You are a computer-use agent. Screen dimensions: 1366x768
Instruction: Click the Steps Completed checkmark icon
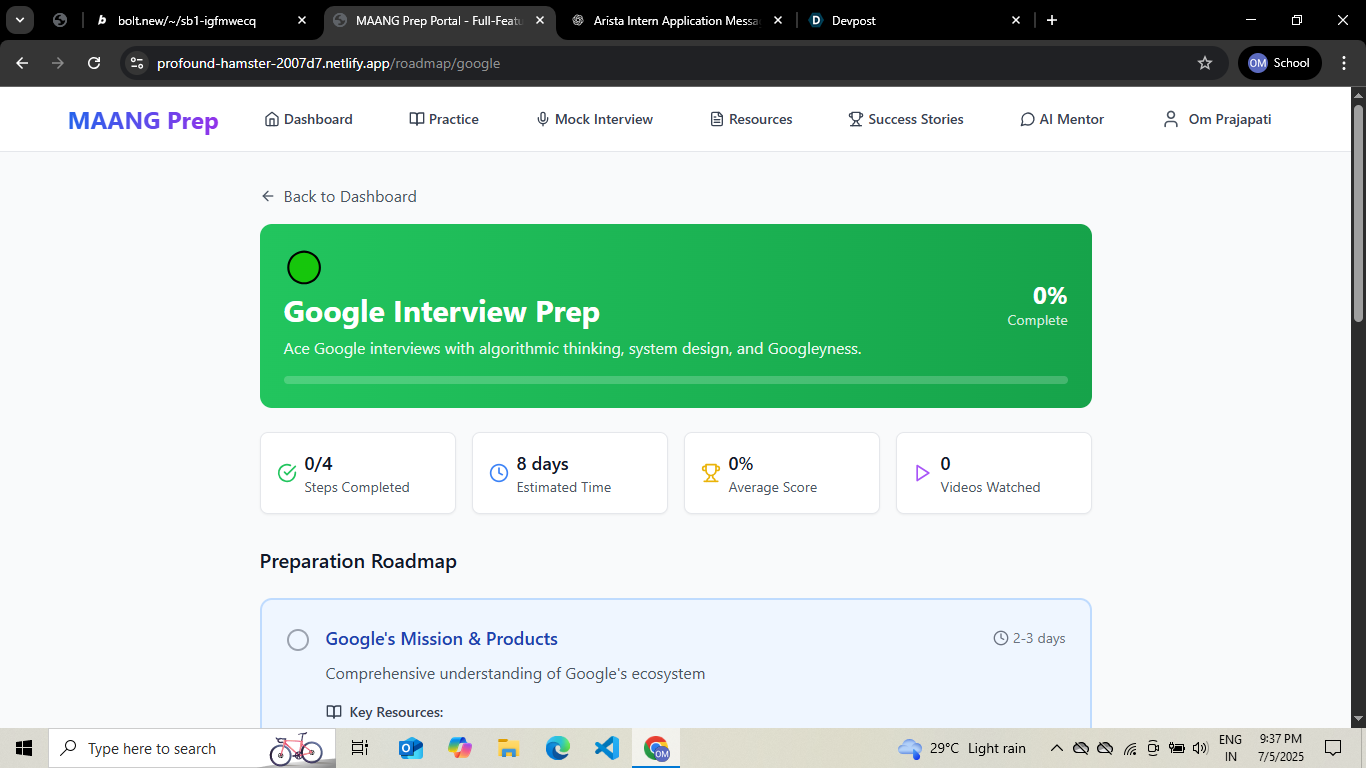coord(287,473)
